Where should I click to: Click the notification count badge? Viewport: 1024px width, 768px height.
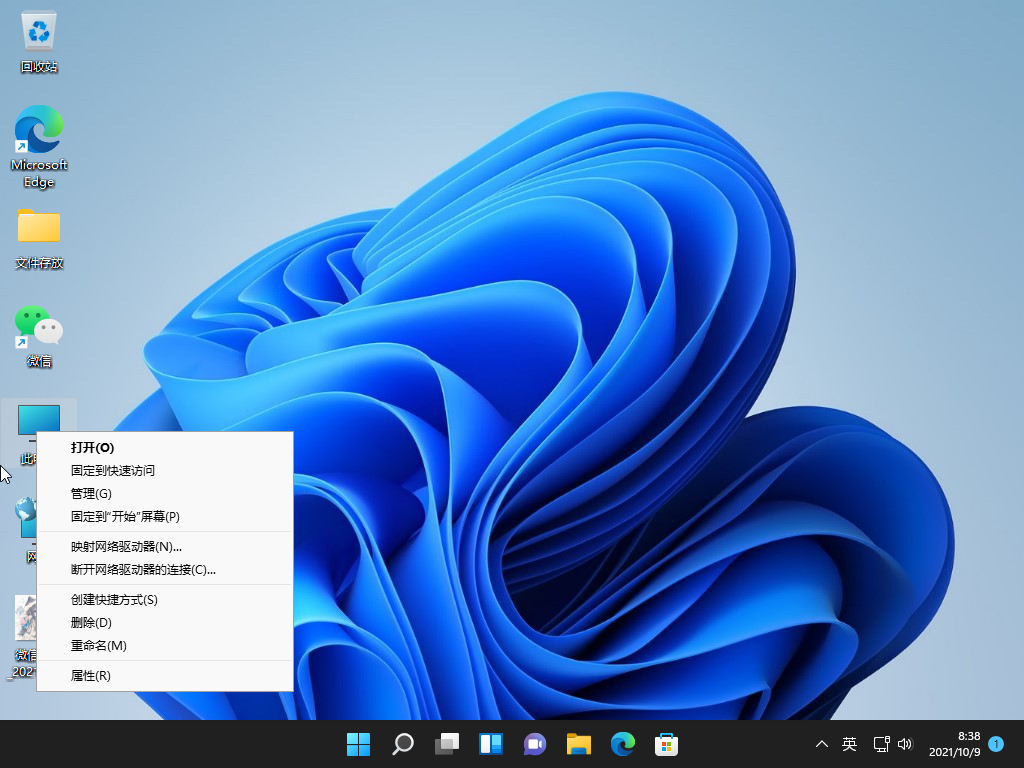(x=996, y=744)
